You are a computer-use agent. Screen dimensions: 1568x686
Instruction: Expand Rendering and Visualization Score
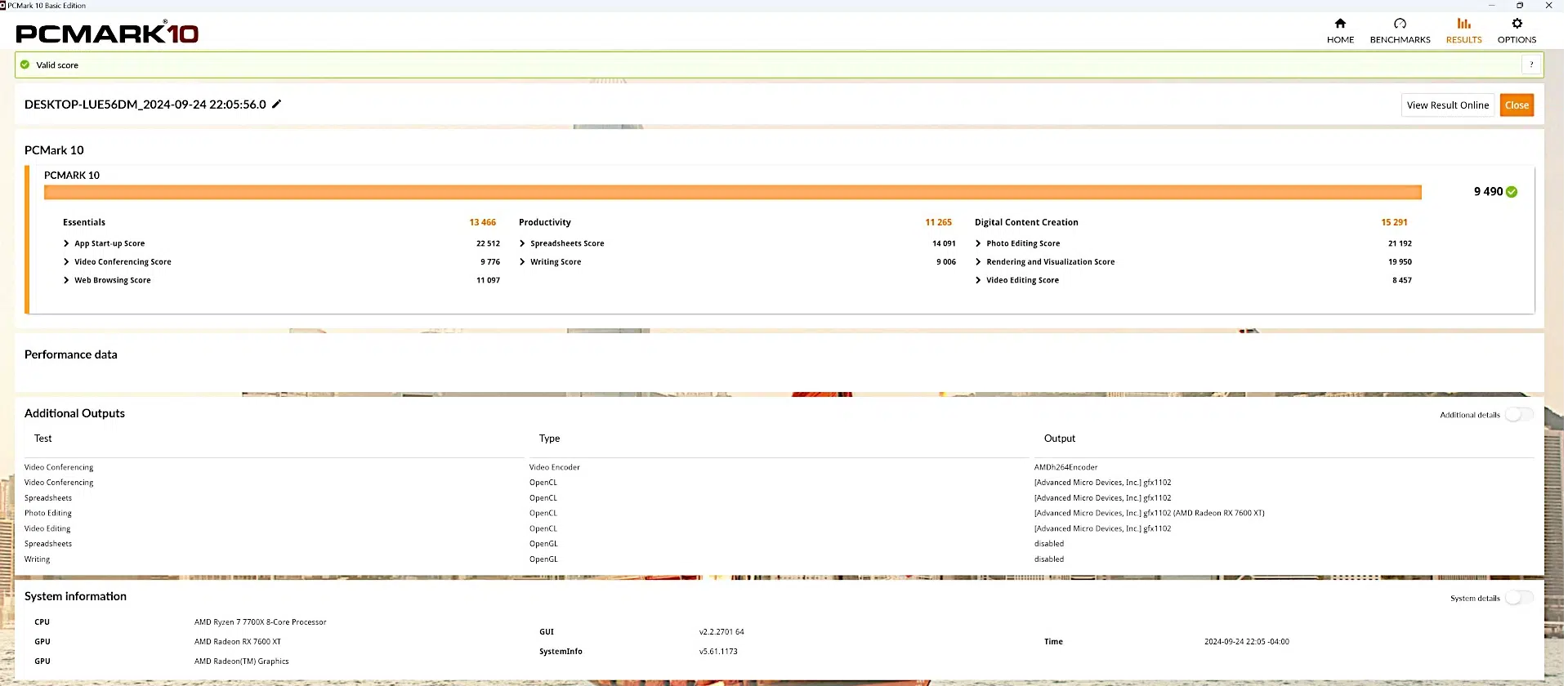point(978,262)
